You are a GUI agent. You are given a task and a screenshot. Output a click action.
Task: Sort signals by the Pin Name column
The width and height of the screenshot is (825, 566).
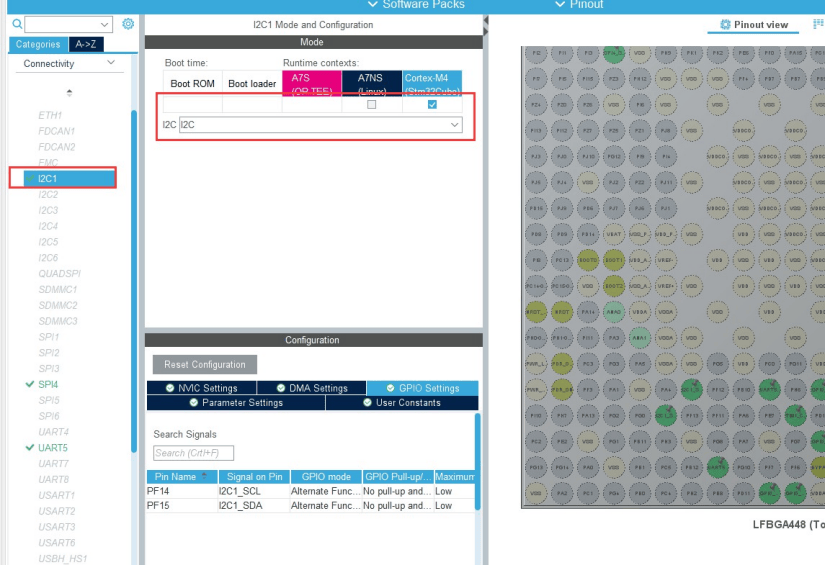click(182, 477)
